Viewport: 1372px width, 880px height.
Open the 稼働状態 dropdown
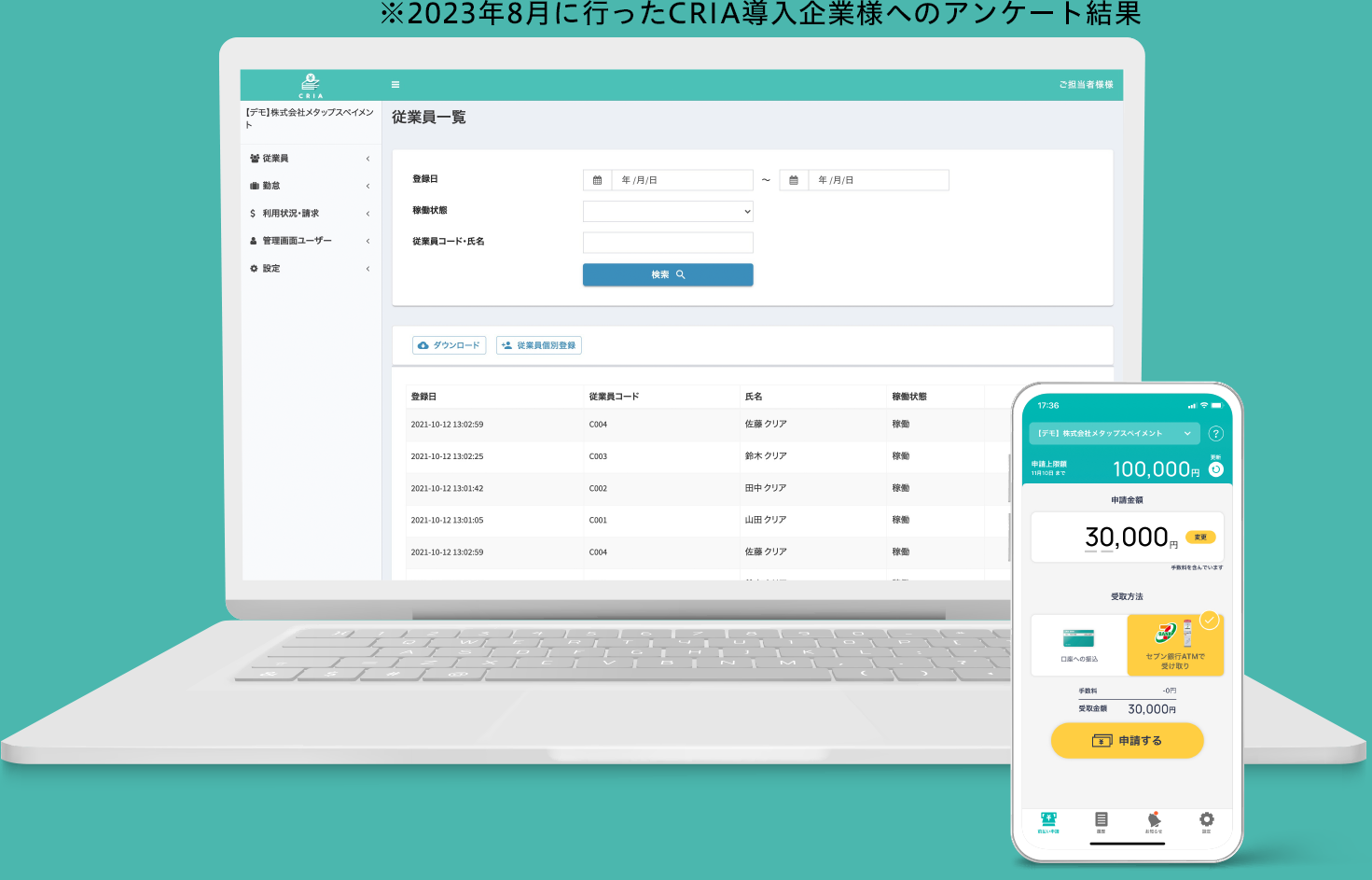coord(668,212)
